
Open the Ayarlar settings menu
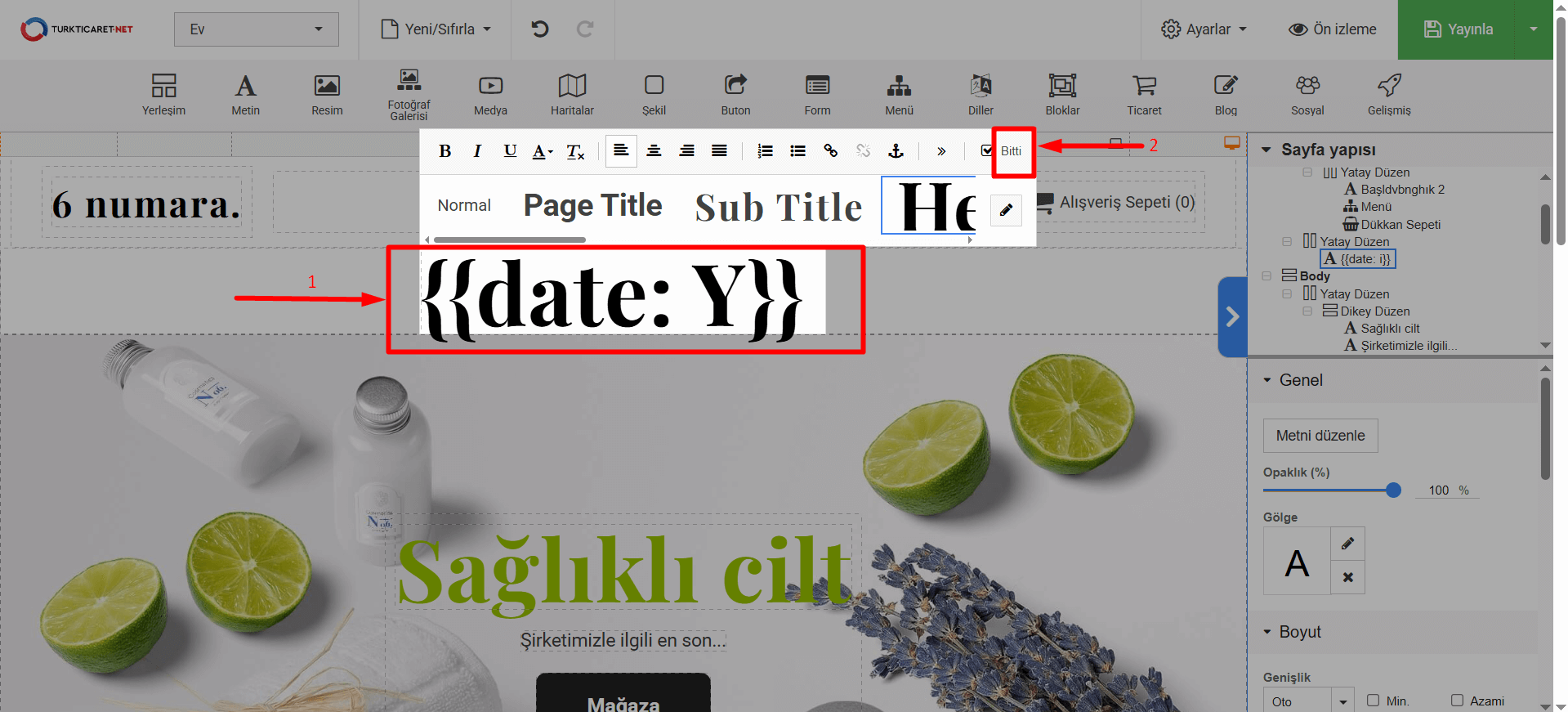point(1204,29)
